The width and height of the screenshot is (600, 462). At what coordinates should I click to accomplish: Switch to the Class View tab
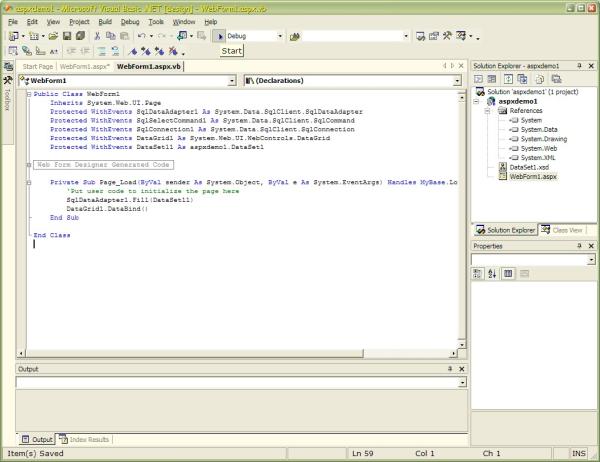562,230
